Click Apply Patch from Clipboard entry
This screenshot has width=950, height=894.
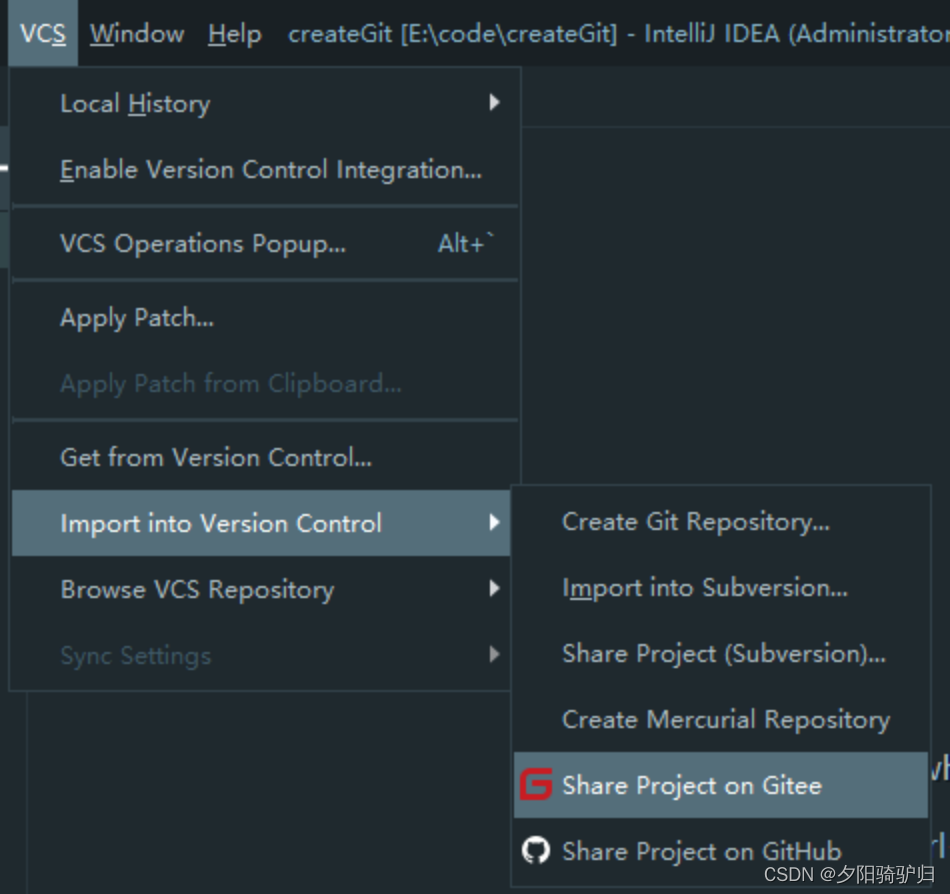pyautogui.click(x=265, y=383)
